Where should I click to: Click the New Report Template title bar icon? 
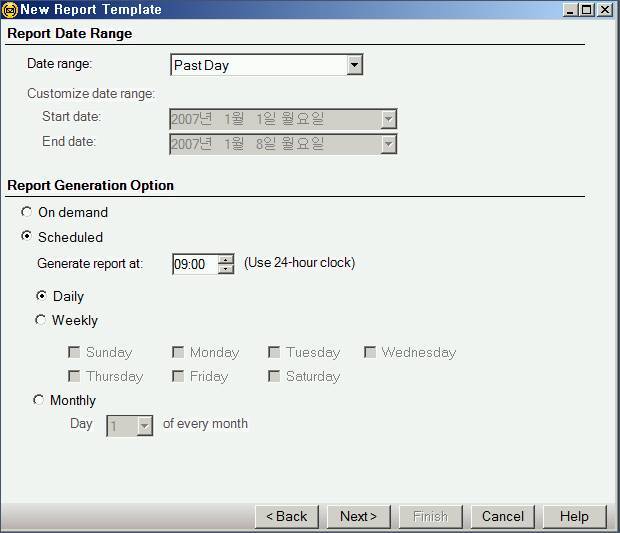pos(9,9)
